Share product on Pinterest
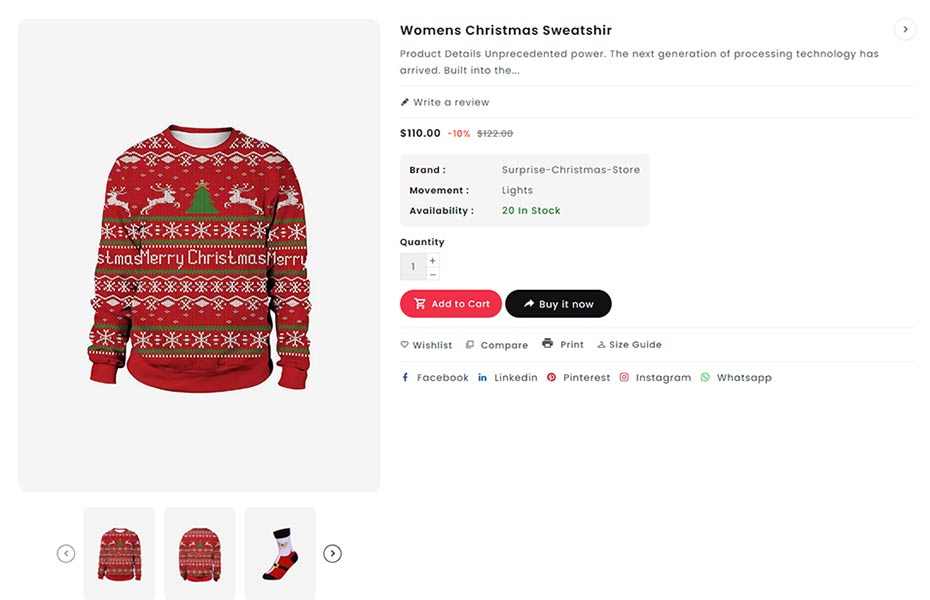 (578, 378)
